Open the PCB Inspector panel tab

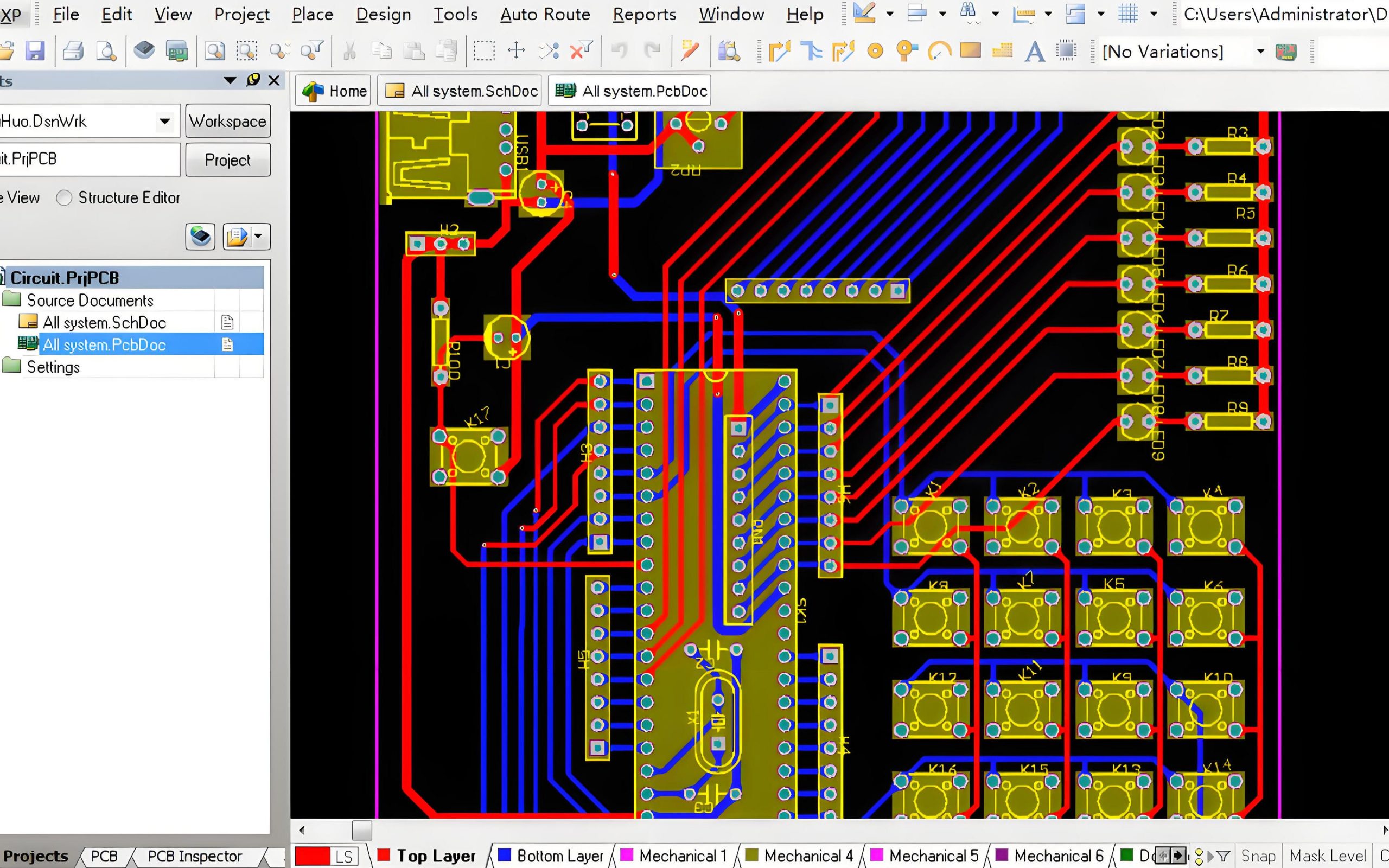coord(194,856)
